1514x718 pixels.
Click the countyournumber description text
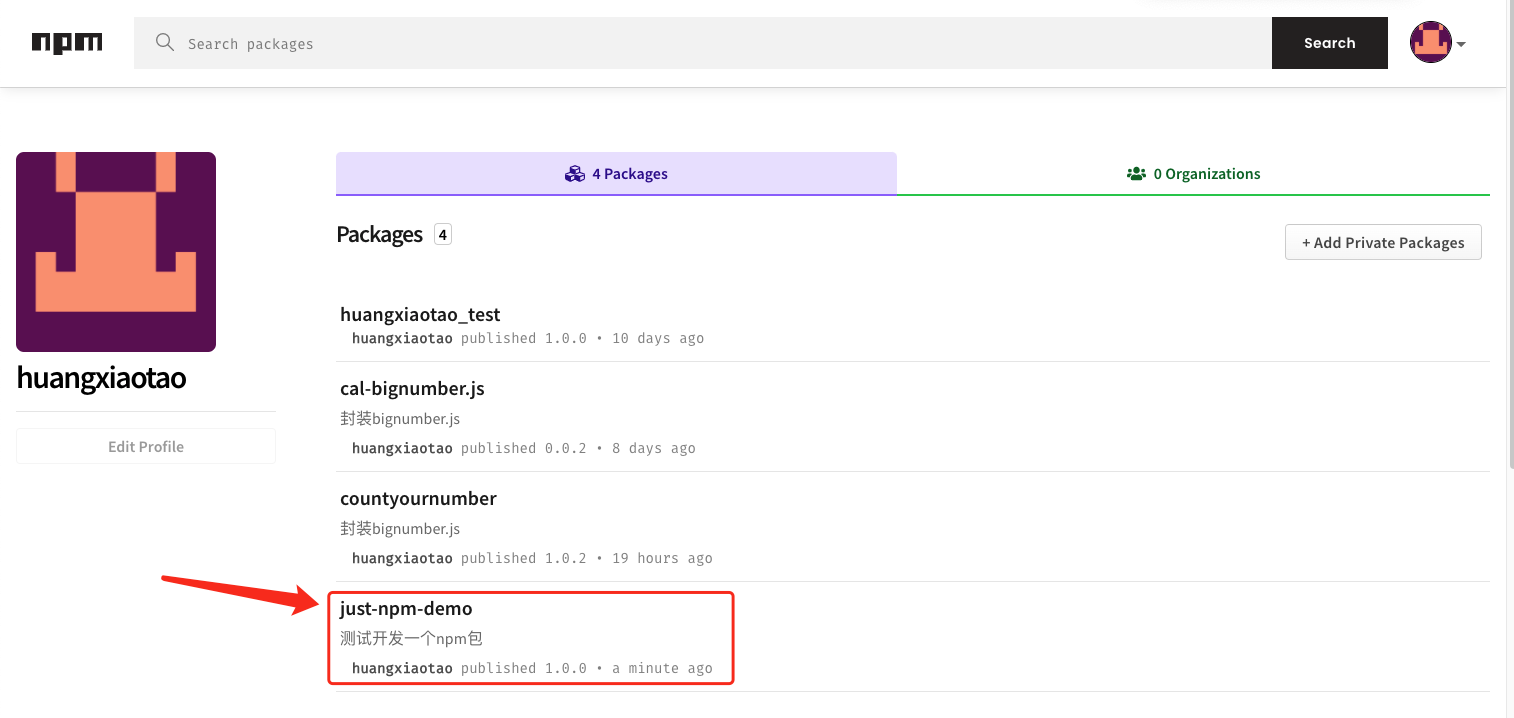[x=400, y=528]
